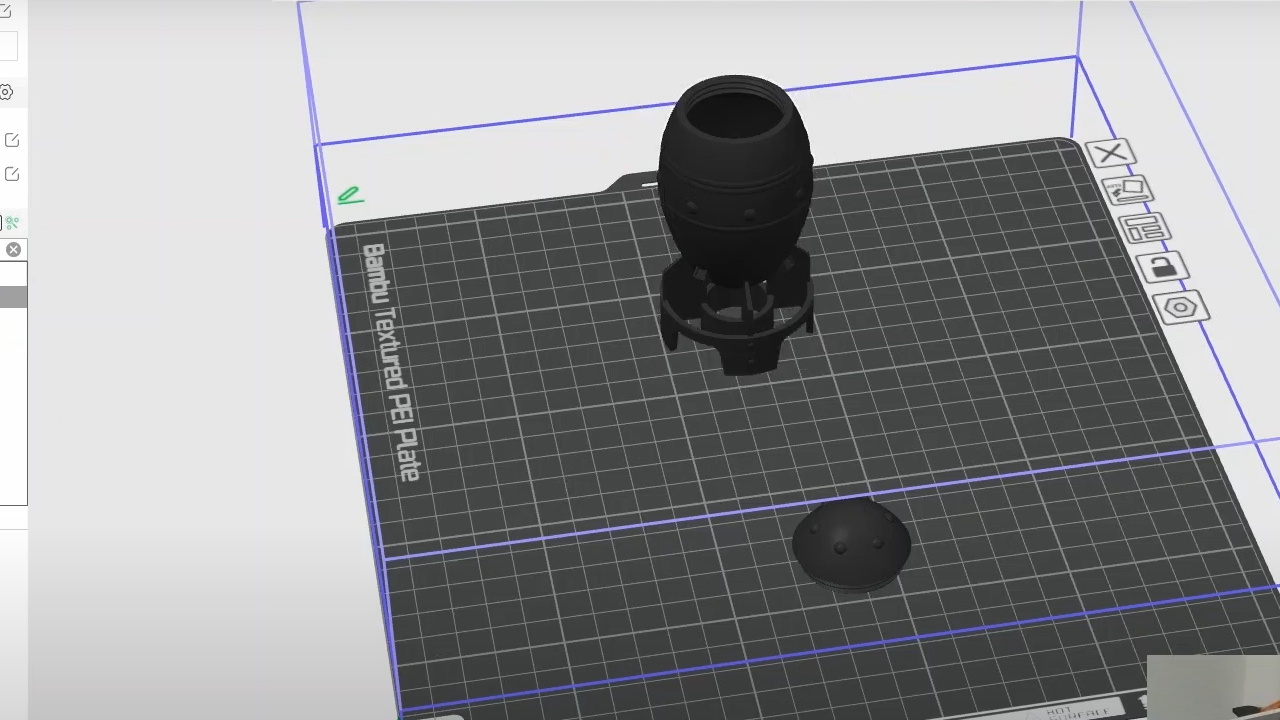Open the plate settings hexagon icon

pyautogui.click(x=1181, y=307)
